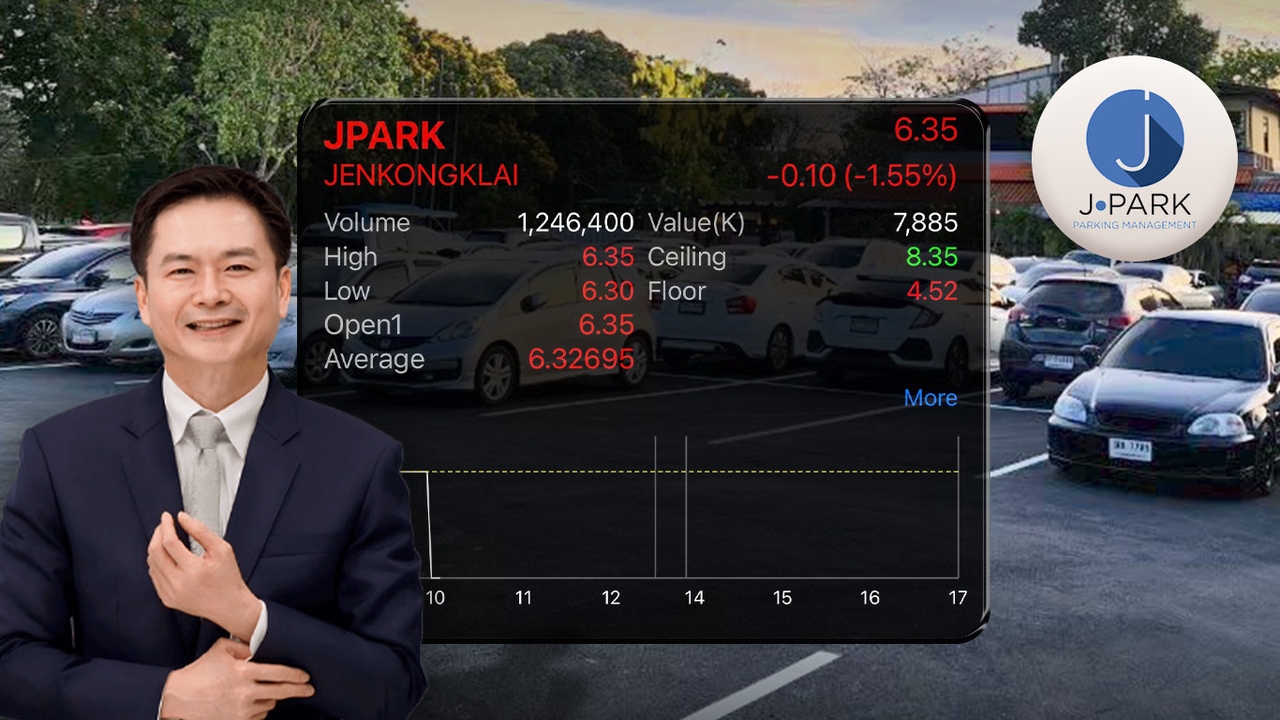Select the 12 hour mark on chart axis
This screenshot has width=1280, height=720.
tap(611, 598)
